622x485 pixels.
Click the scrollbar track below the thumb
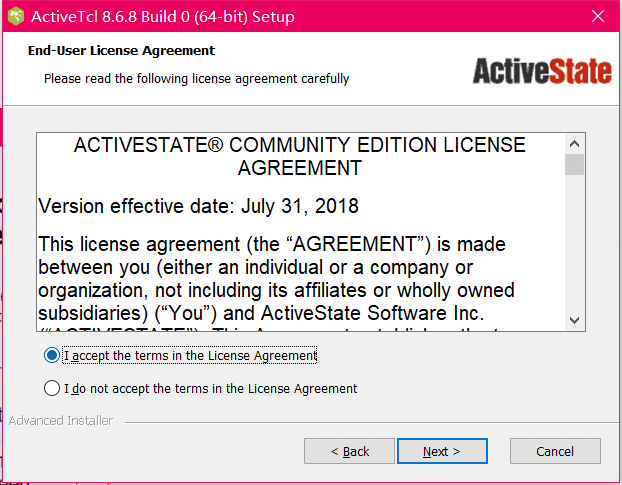pos(574,242)
